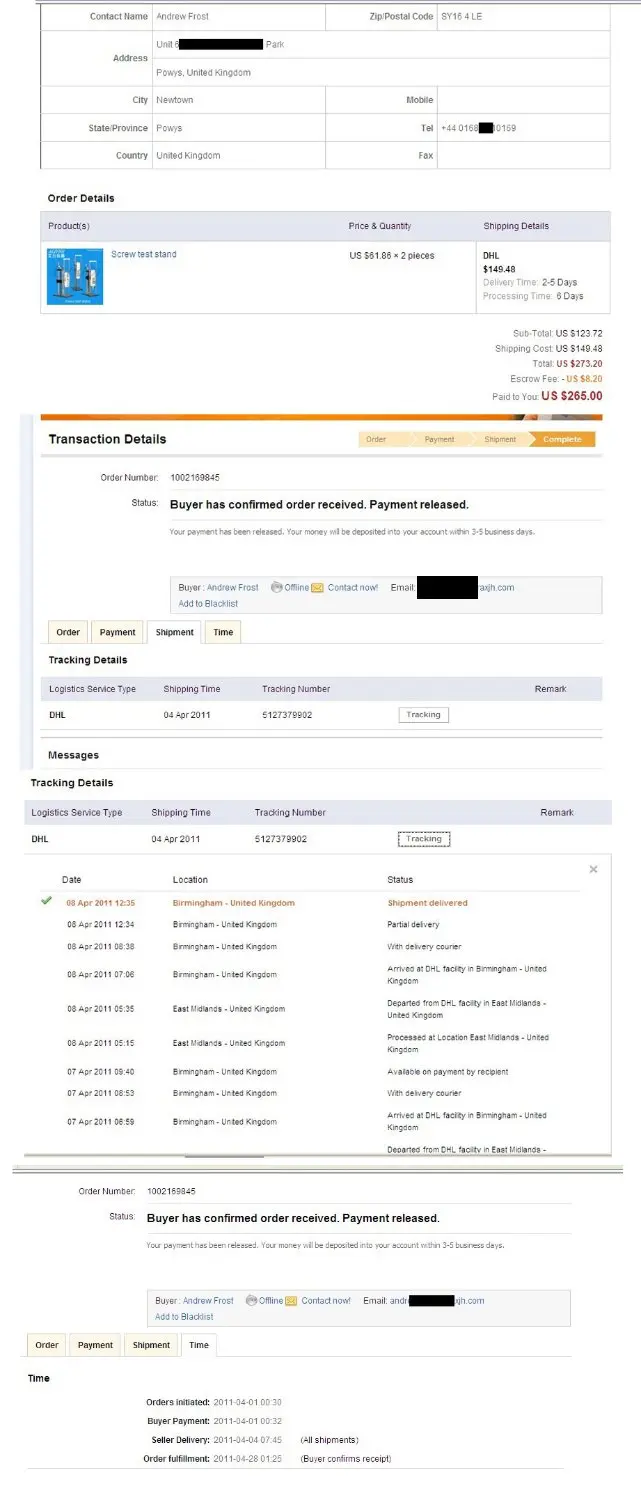The image size is (641, 1500).
Task: Select the active Shipment tab above Tracking Details
Action: (174, 632)
